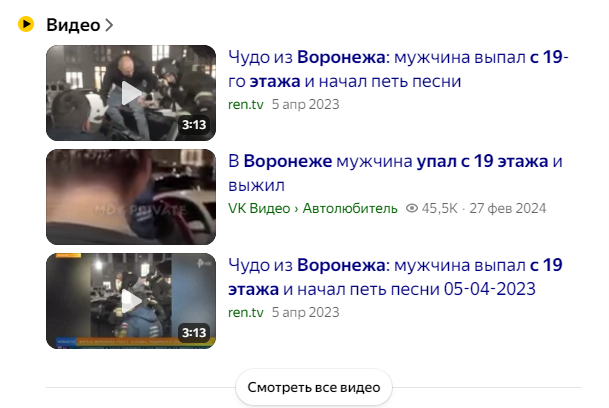The image size is (609, 408).
Task: Play the third video via its play button
Action: (131, 301)
